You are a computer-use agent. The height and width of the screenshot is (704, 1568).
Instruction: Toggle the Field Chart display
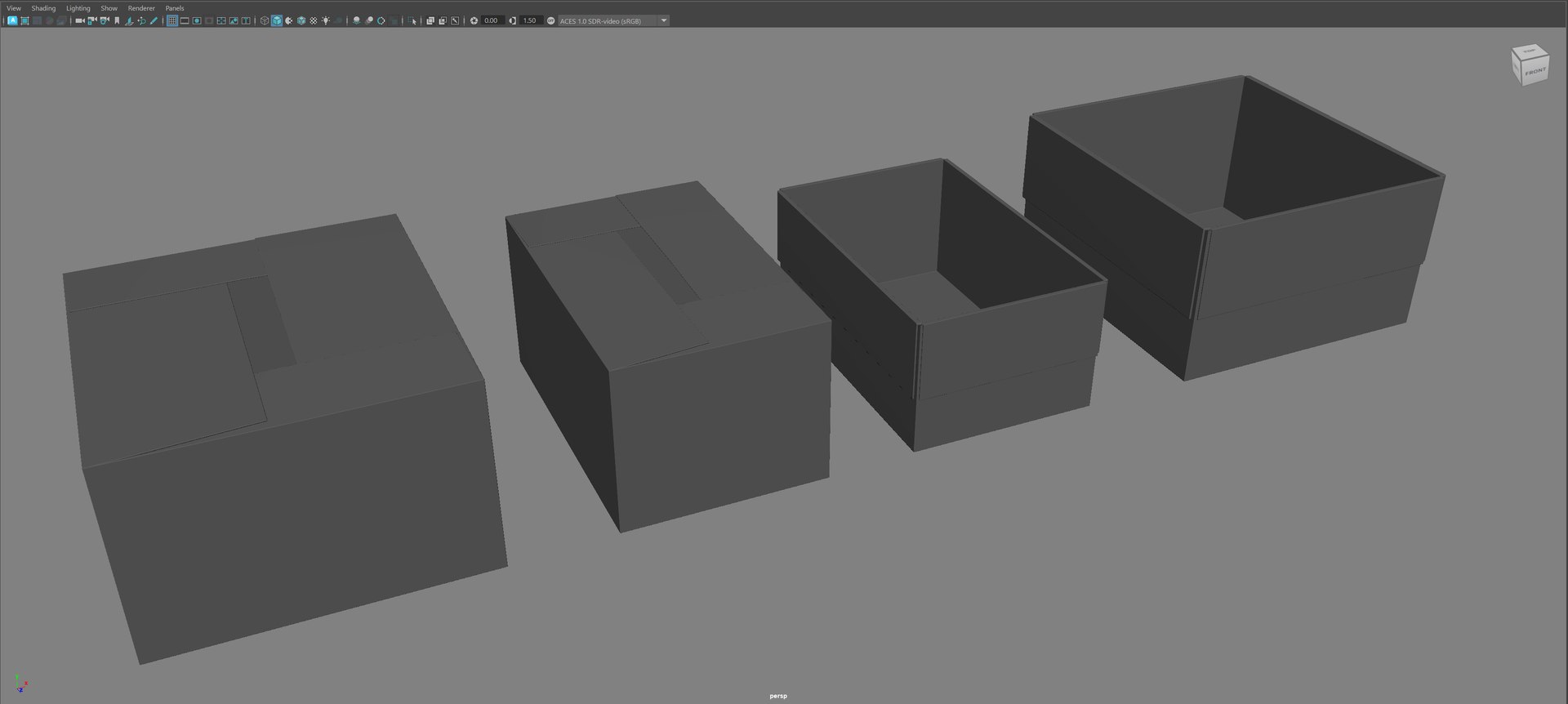tap(221, 20)
